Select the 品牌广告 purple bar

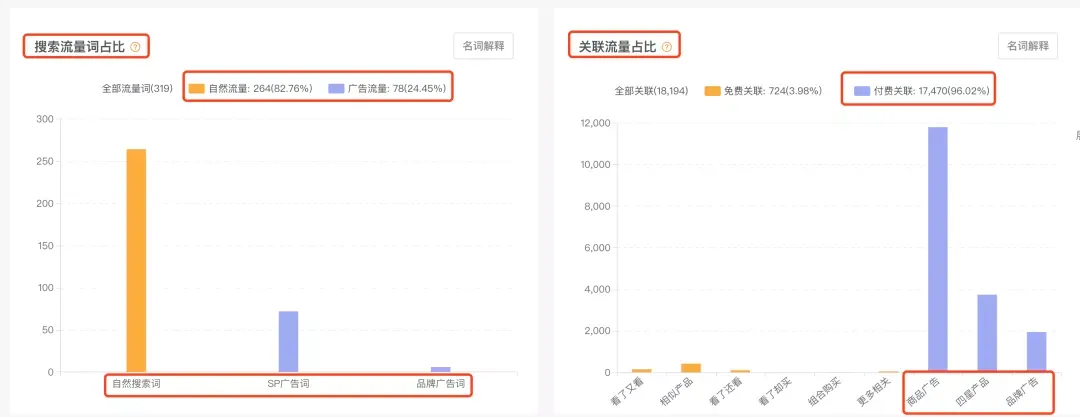1037,352
